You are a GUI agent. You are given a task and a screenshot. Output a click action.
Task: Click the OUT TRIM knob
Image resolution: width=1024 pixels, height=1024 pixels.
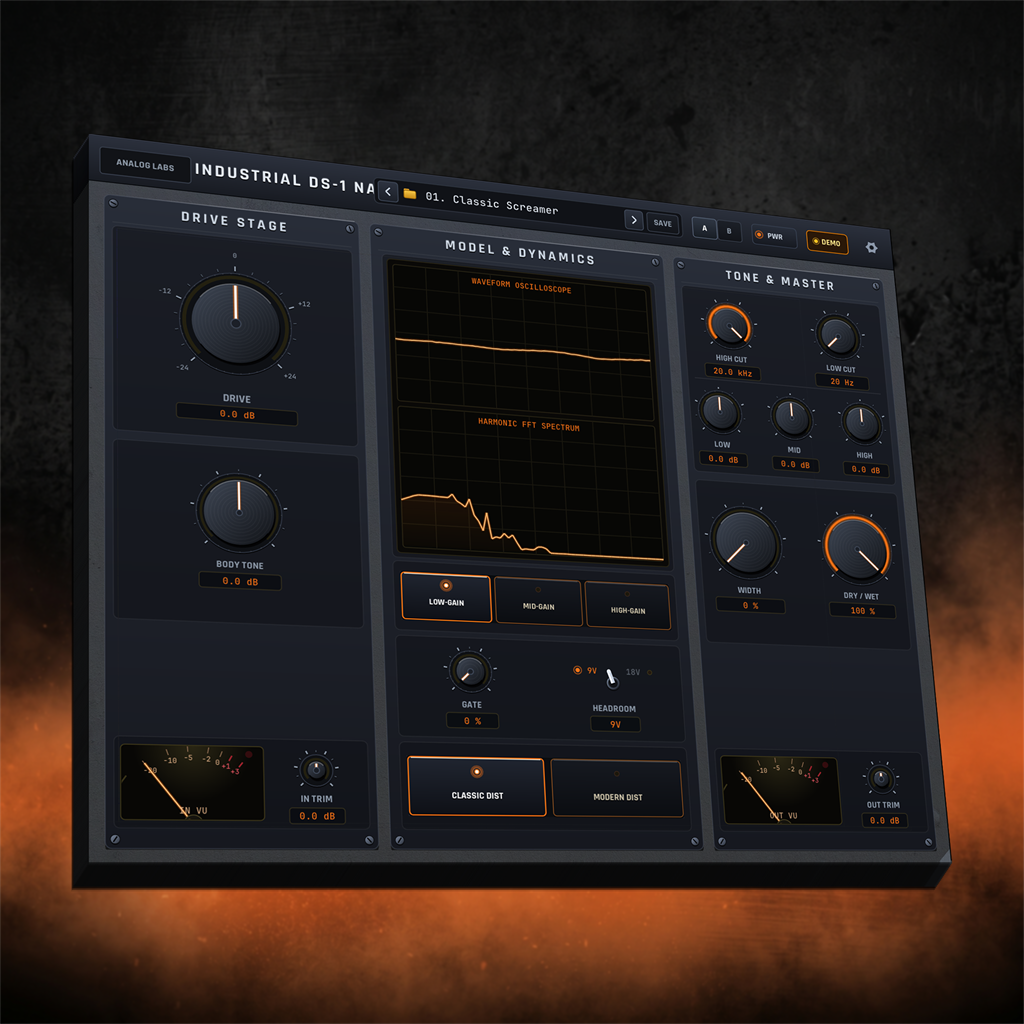click(x=880, y=778)
